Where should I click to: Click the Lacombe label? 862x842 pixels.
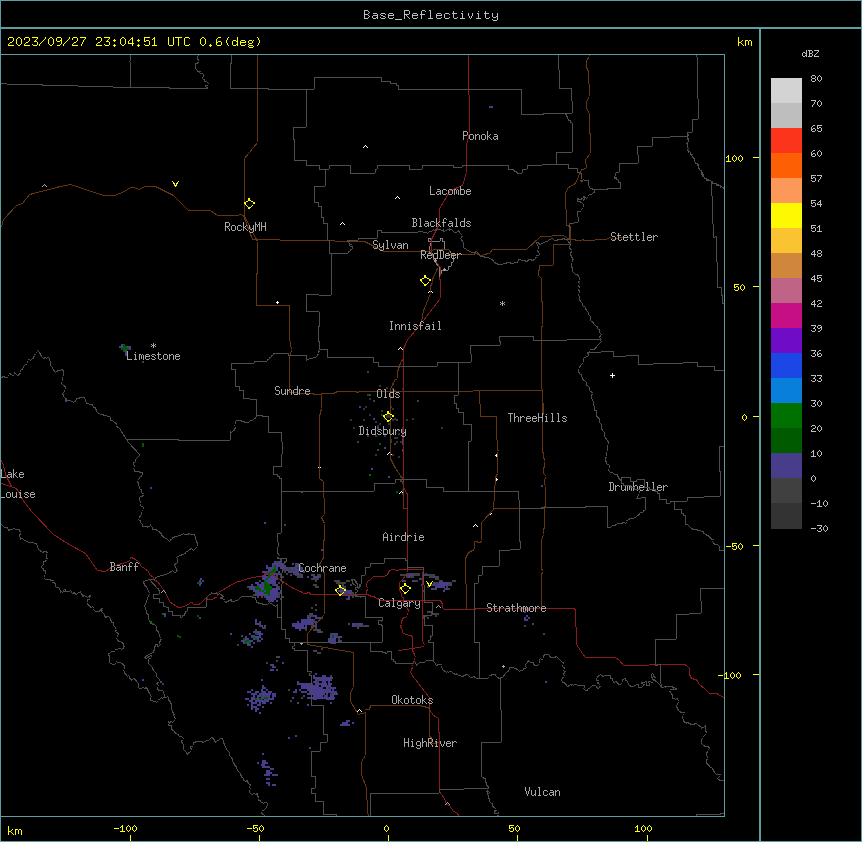coord(450,191)
